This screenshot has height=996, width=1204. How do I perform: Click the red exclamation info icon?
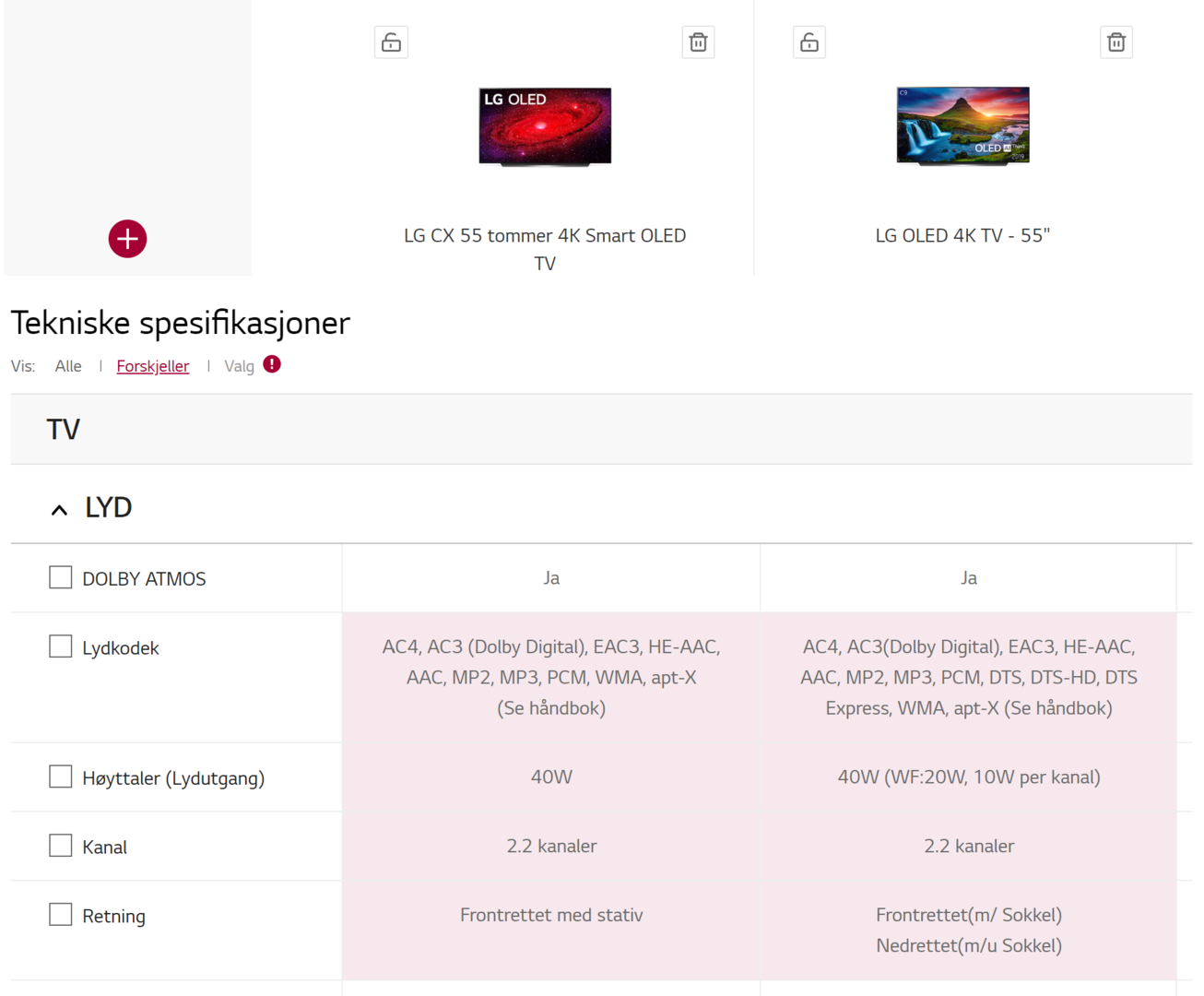click(272, 364)
